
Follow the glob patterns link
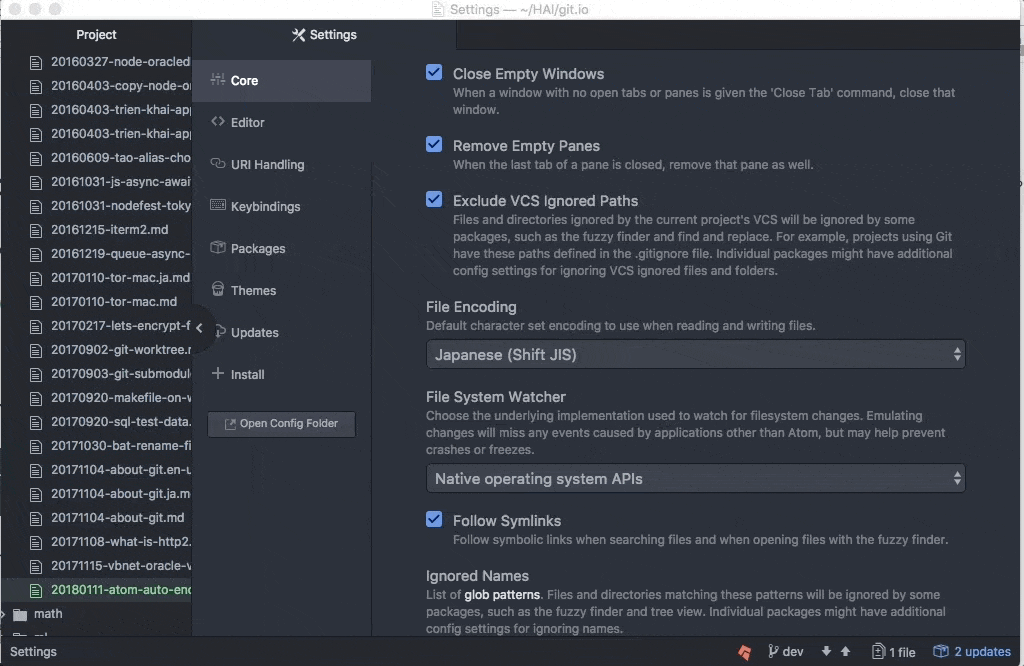click(x=502, y=595)
